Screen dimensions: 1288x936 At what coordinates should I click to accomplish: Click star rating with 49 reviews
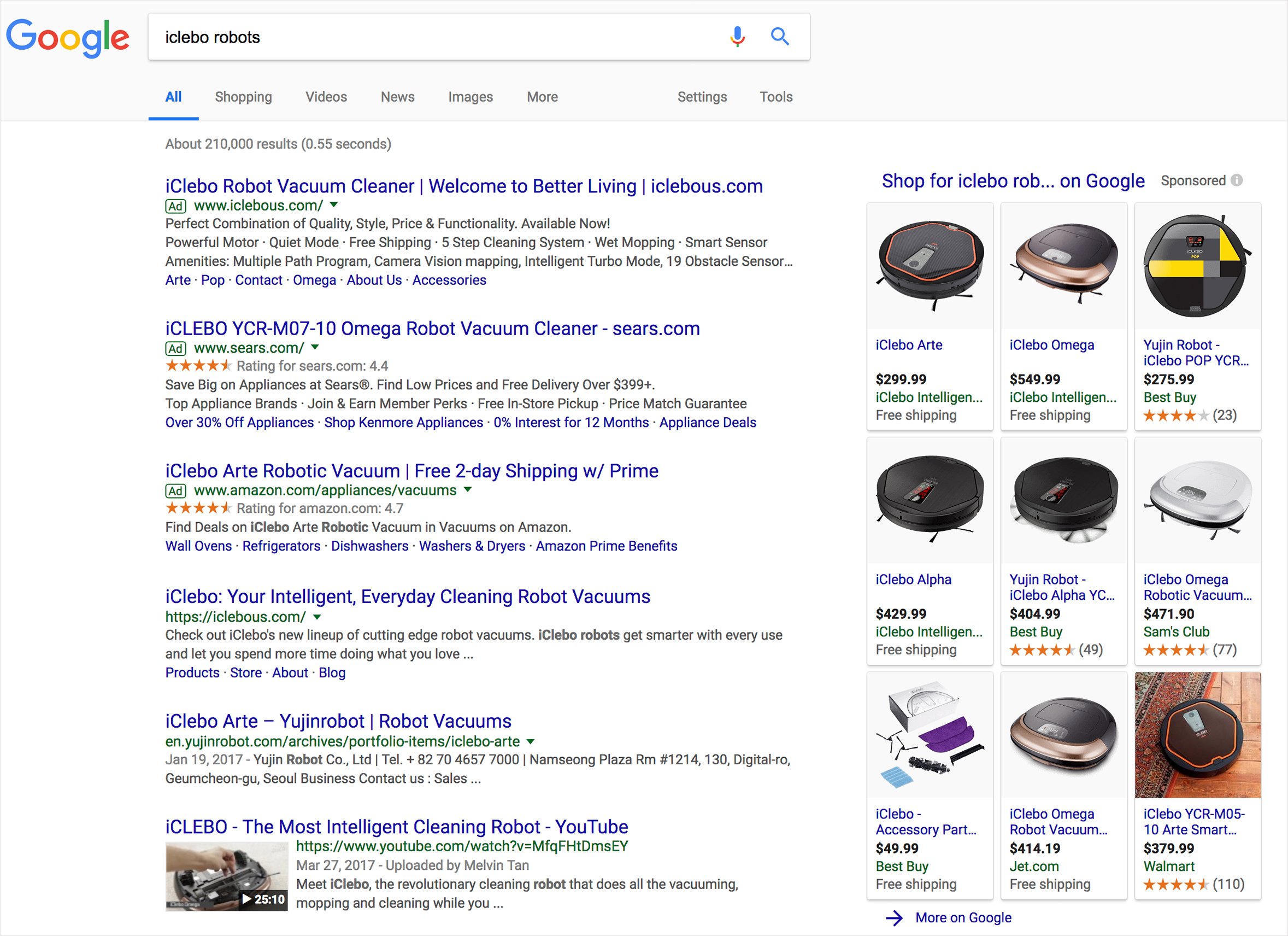click(1042, 650)
